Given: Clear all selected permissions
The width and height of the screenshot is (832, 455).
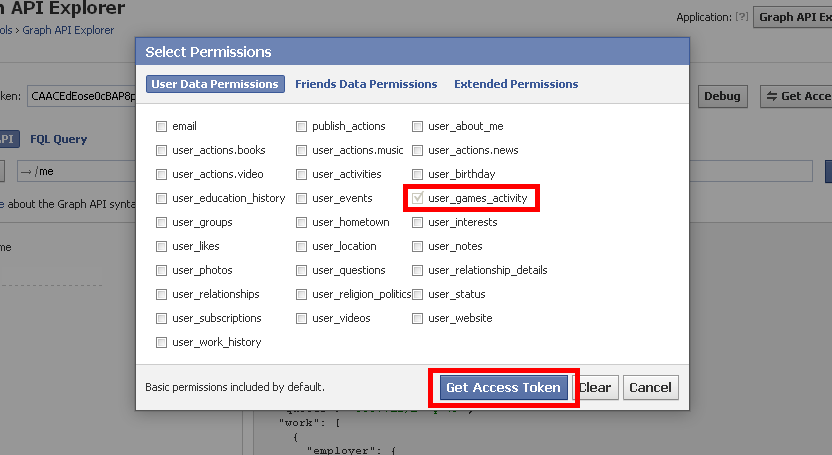Looking at the screenshot, I should pos(595,388).
